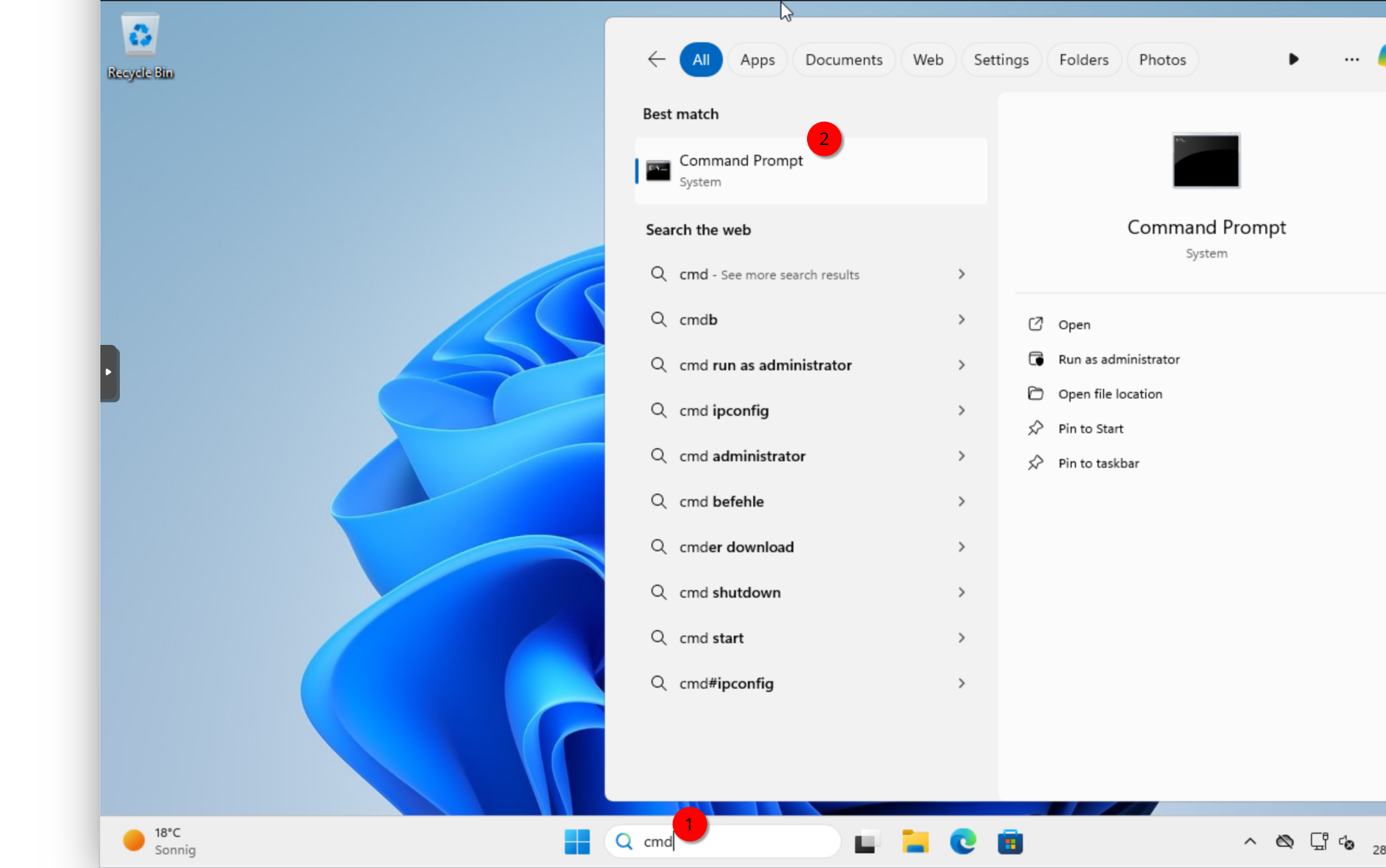
Task: Expand chevron for 'cmd administrator' suggestion
Action: click(962, 456)
